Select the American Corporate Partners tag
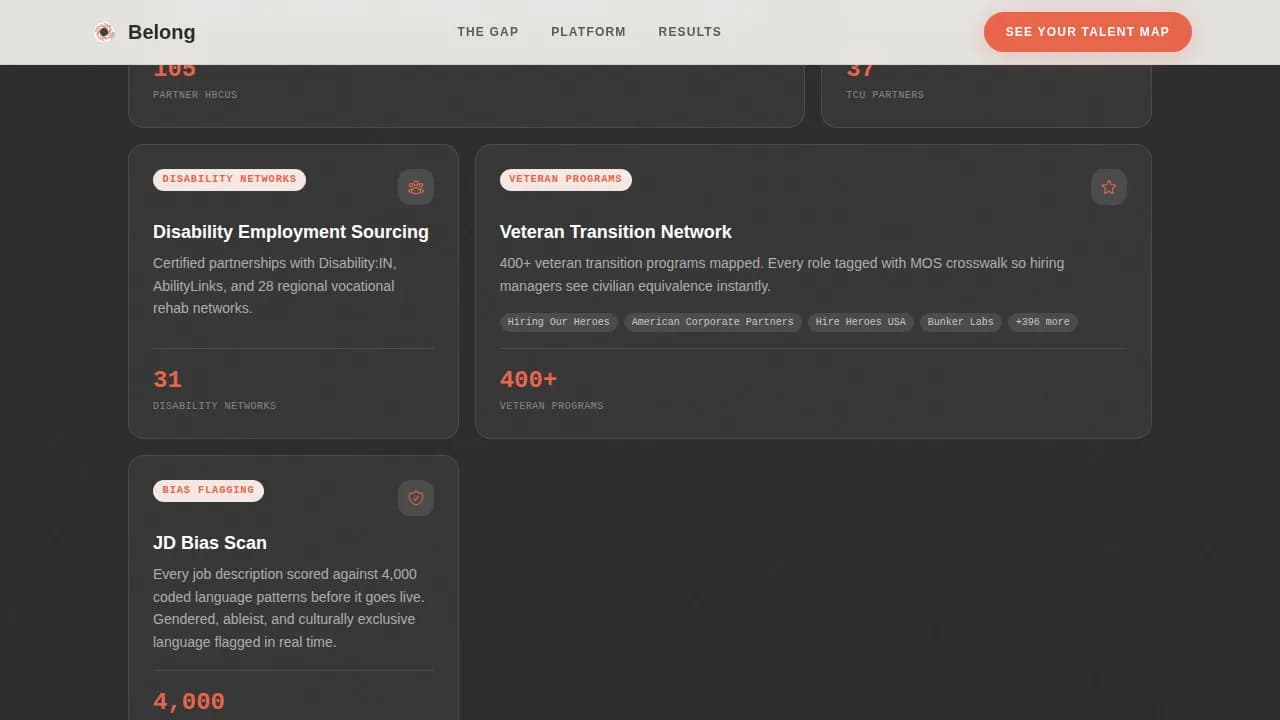The image size is (1280, 720). pyautogui.click(x=712, y=322)
